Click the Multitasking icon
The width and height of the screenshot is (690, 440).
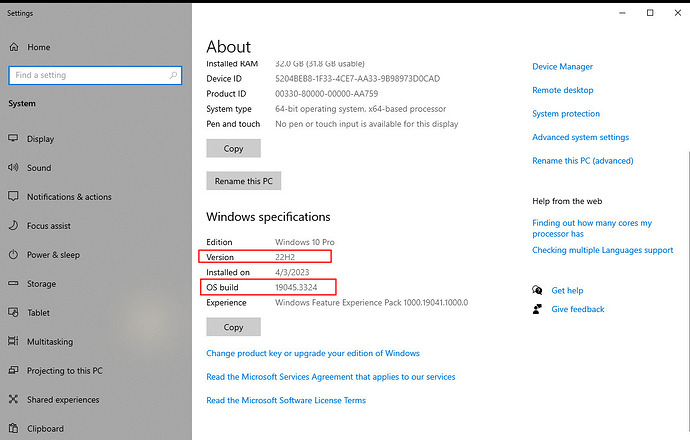(x=13, y=341)
